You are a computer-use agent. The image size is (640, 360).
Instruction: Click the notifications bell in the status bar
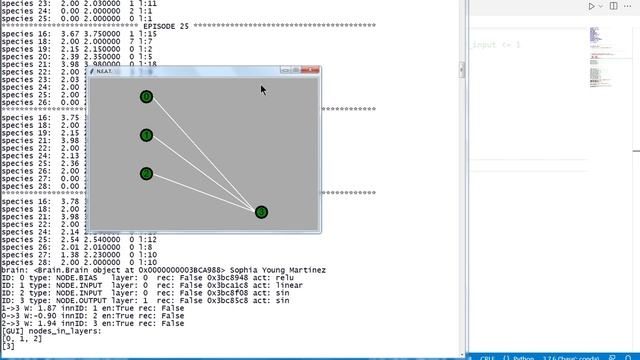pyautogui.click(x=628, y=358)
